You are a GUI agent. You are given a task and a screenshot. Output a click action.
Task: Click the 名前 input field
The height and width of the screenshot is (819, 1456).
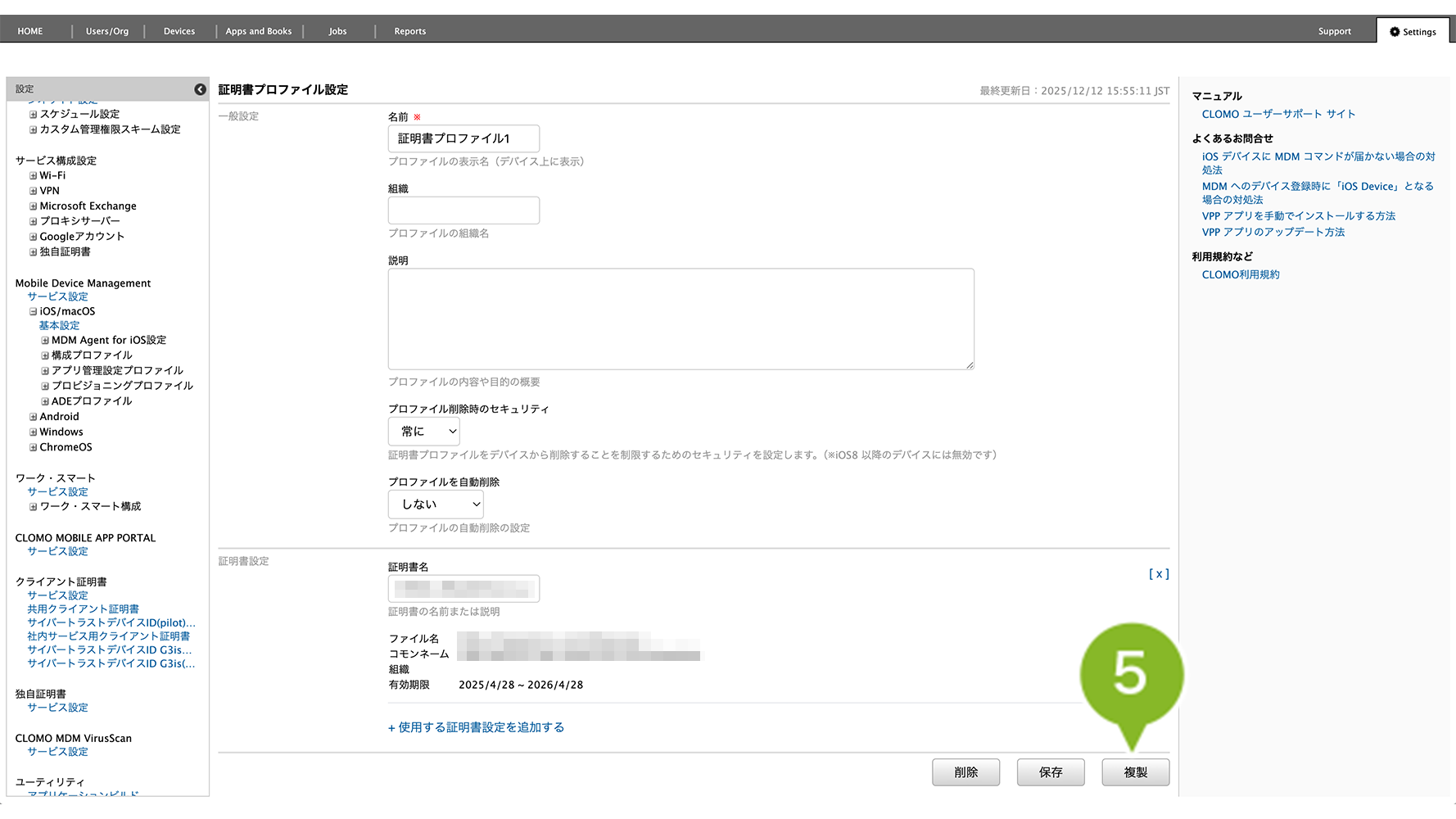(463, 139)
